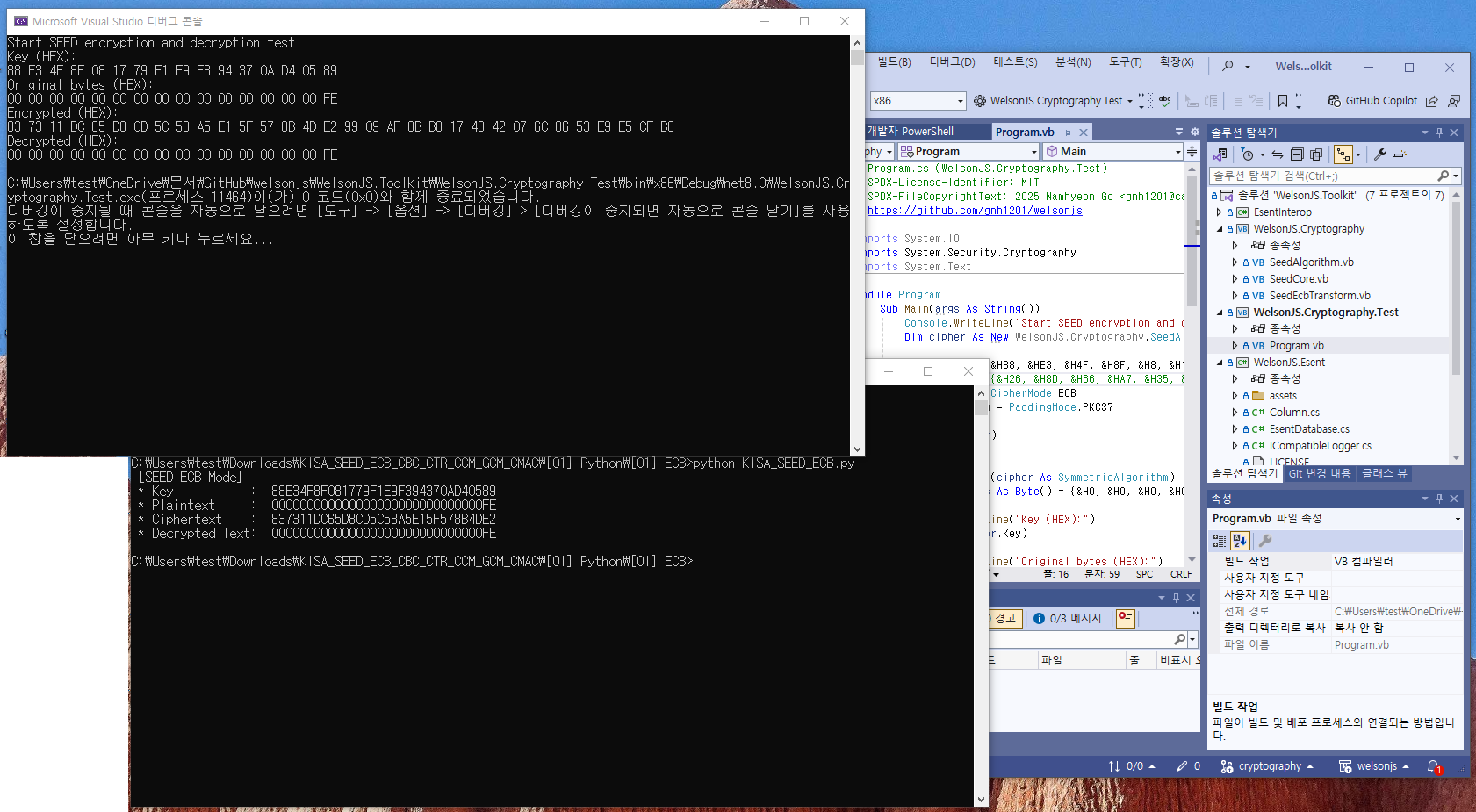Toggle categorized view in Properties panel

pos(1220,541)
